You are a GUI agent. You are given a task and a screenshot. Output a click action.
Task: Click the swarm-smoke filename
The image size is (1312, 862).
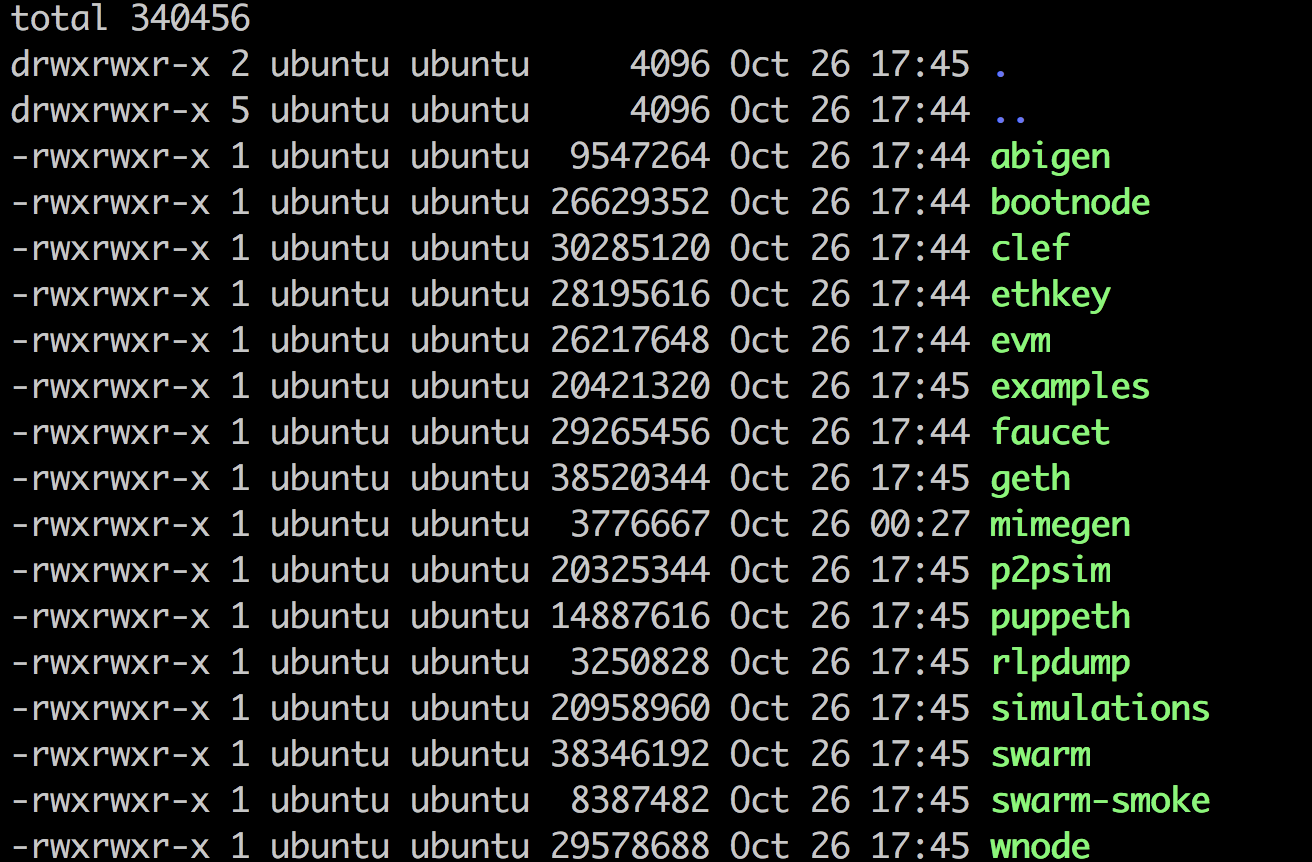click(x=1100, y=800)
